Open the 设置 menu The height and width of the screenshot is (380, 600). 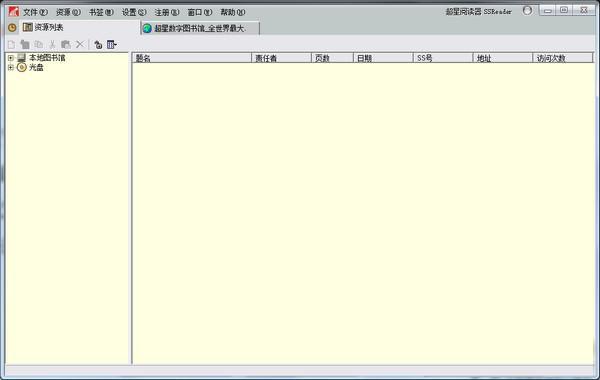134,12
